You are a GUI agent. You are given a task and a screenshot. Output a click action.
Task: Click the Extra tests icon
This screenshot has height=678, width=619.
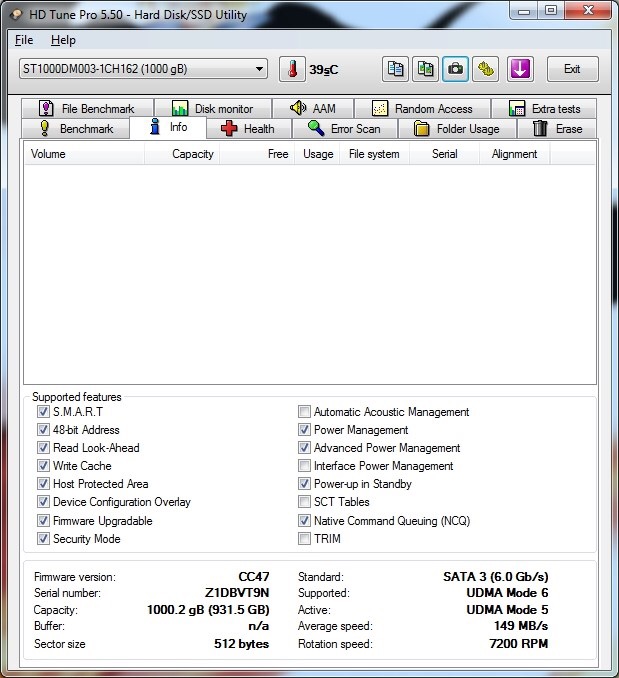click(x=517, y=108)
